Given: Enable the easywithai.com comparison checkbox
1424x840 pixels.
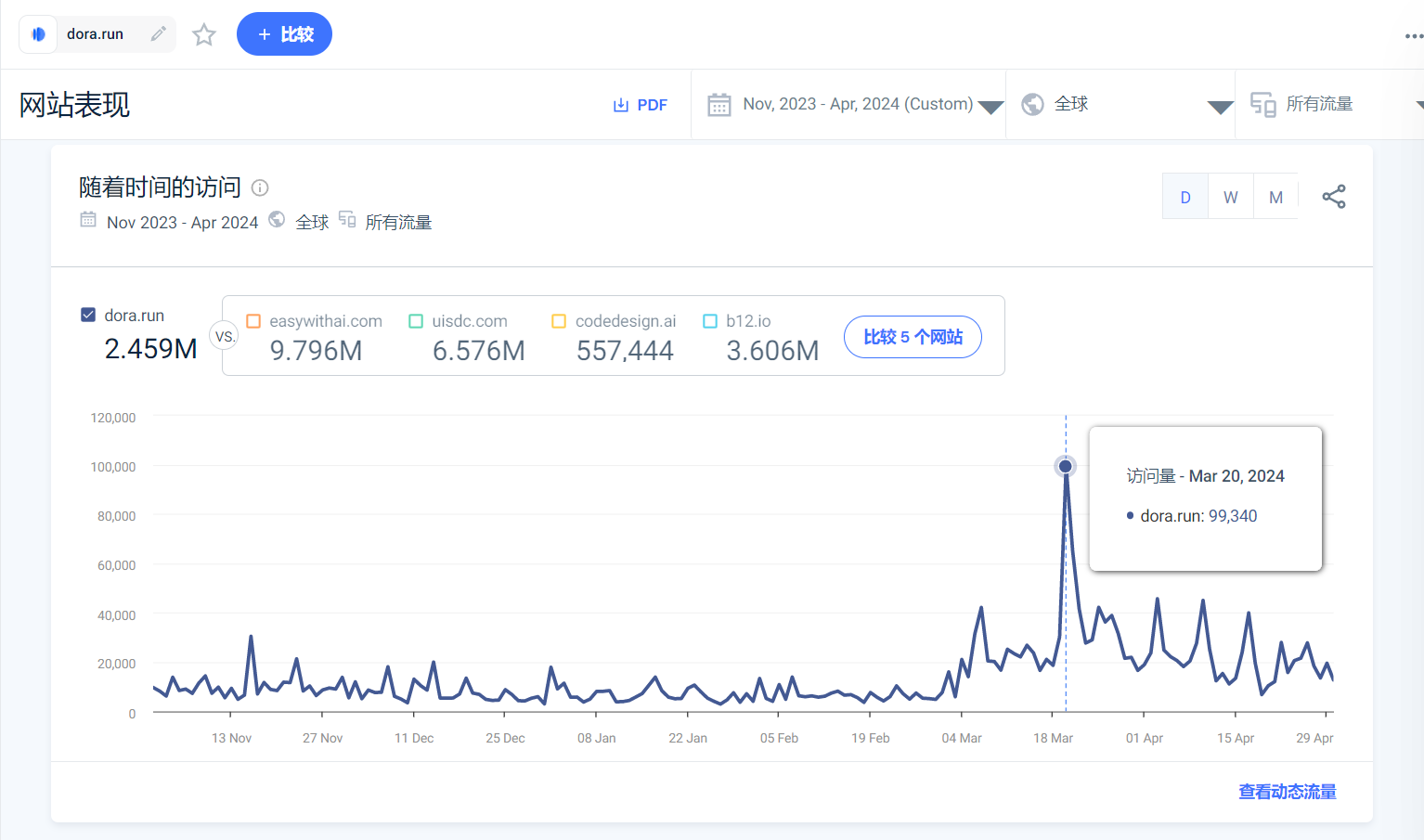Looking at the screenshot, I should (253, 321).
